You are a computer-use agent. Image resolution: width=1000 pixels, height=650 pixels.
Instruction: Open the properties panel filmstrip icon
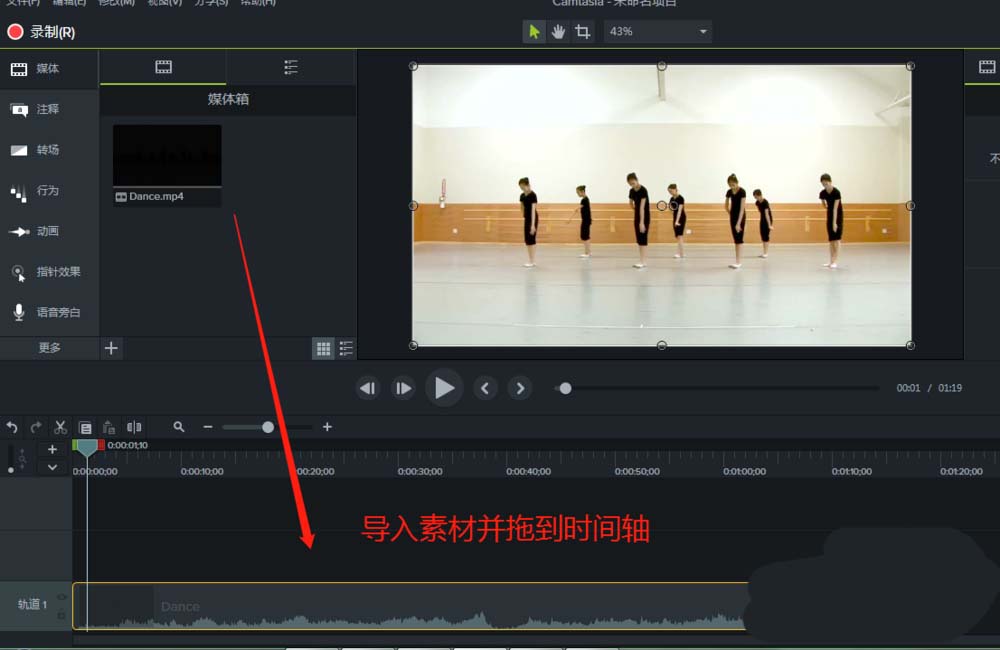point(987,67)
